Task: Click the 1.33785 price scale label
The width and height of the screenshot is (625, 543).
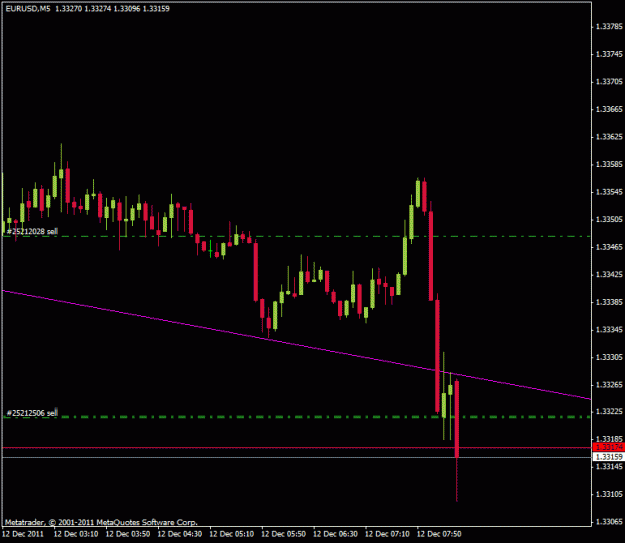Action: click(x=609, y=27)
